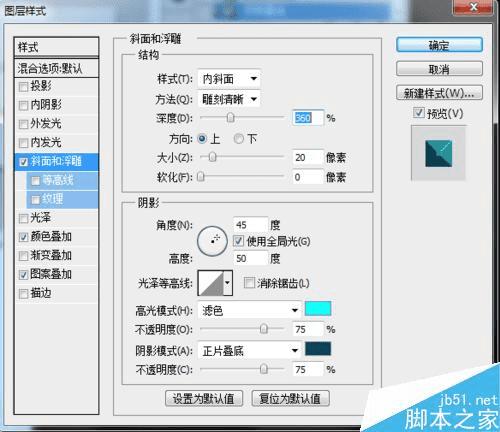The height and width of the screenshot is (432, 500).
Task: Open the 颜色叠加 settings entry label
Action: point(51,236)
